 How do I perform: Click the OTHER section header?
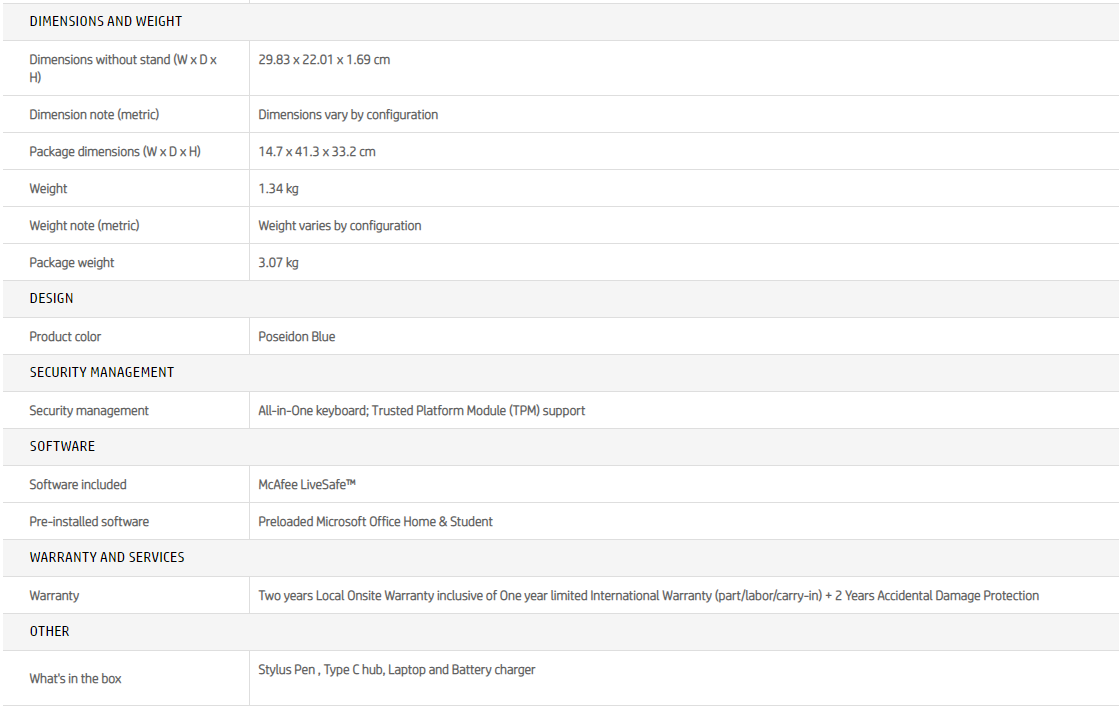tap(49, 632)
